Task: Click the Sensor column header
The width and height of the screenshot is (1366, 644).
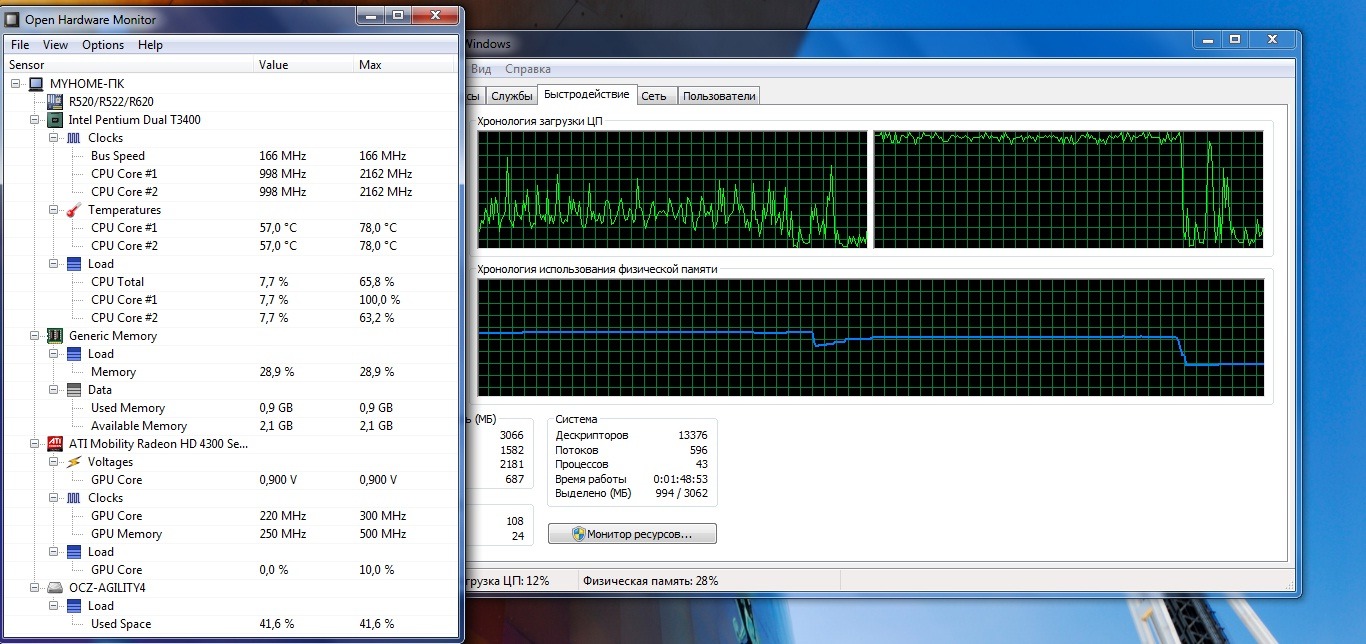Action: [128, 65]
